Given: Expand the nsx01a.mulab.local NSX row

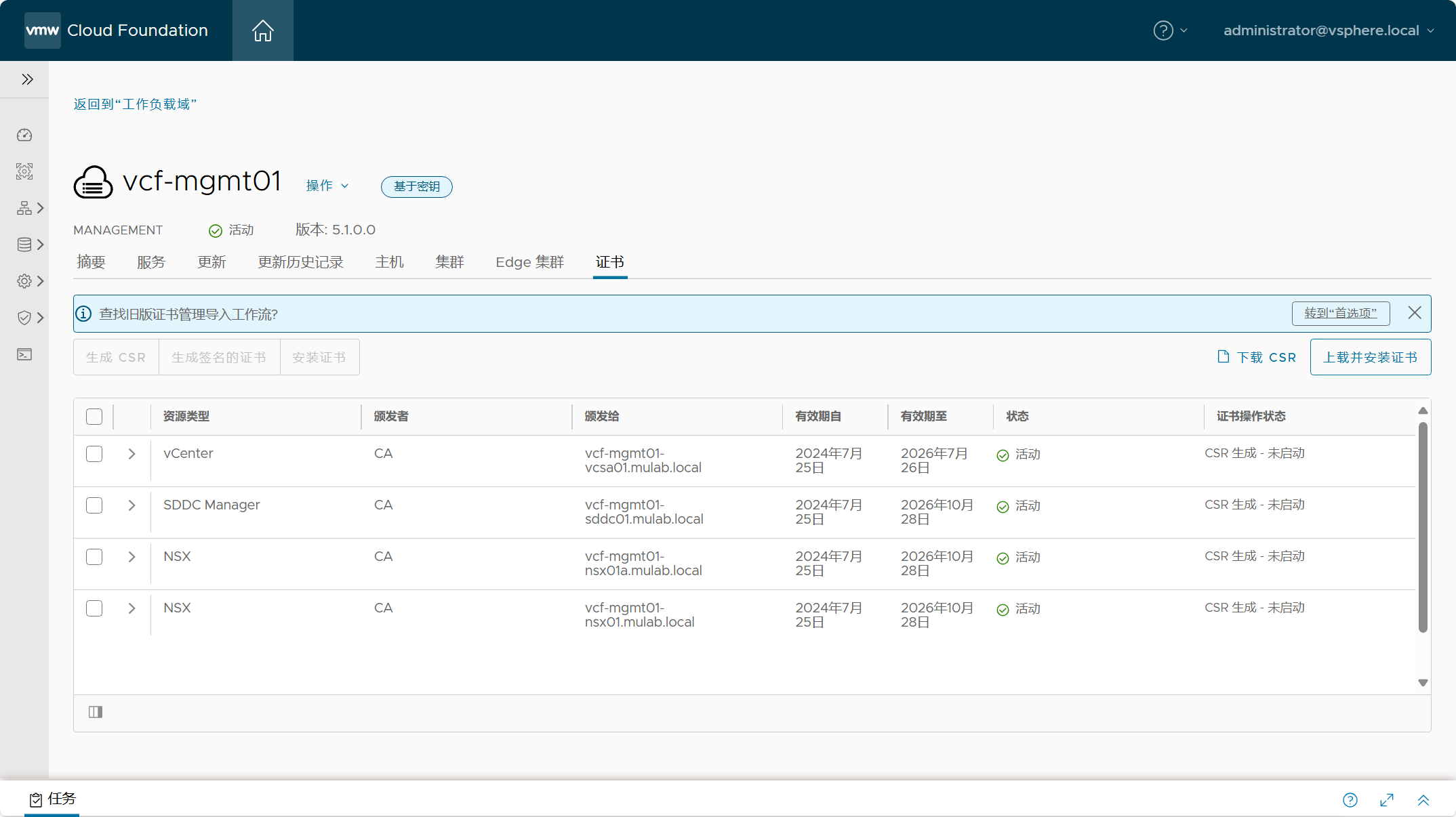Looking at the screenshot, I should (132, 557).
